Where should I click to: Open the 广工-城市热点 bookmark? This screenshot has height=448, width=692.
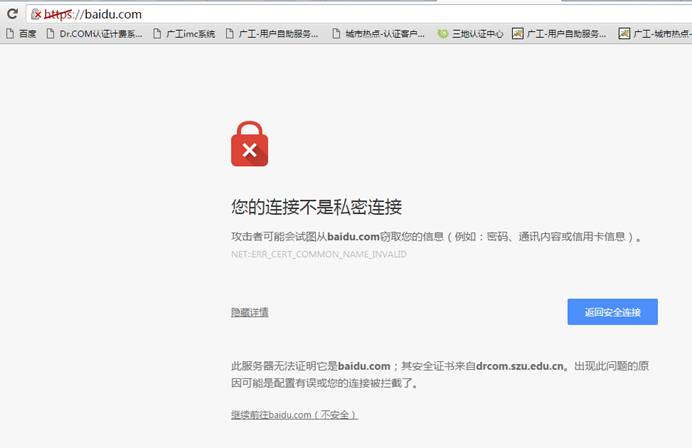[655, 34]
